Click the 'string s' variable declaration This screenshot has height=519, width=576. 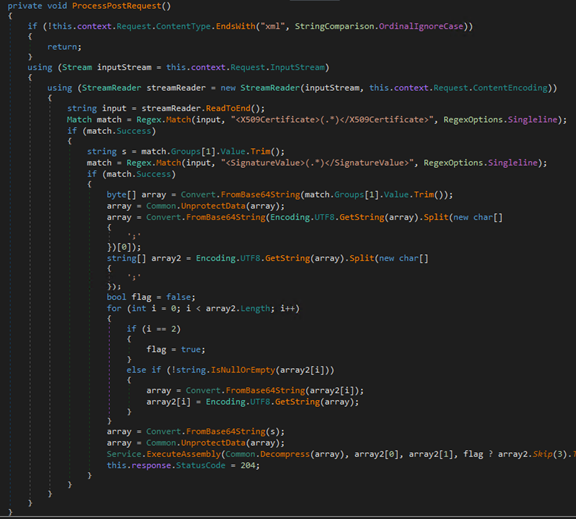click(107, 151)
